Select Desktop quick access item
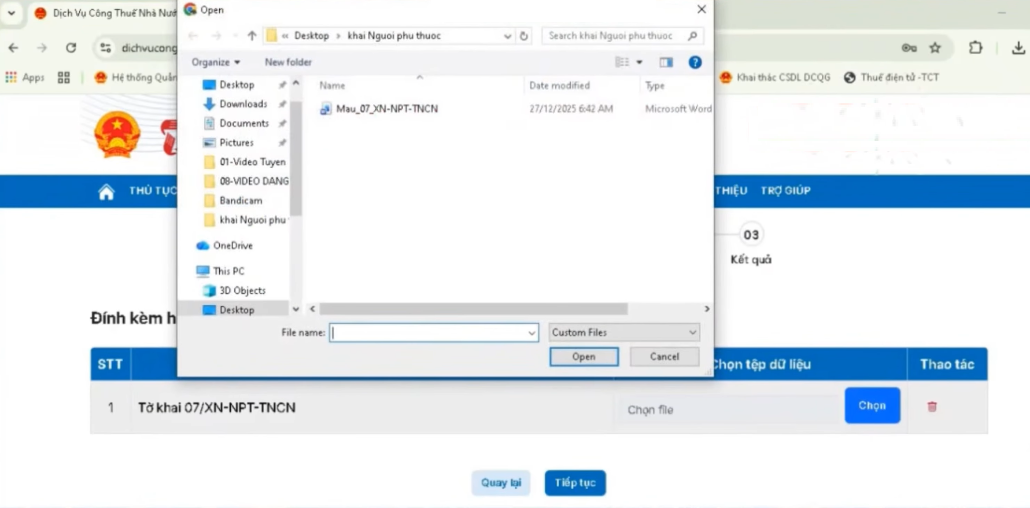 click(x=236, y=85)
